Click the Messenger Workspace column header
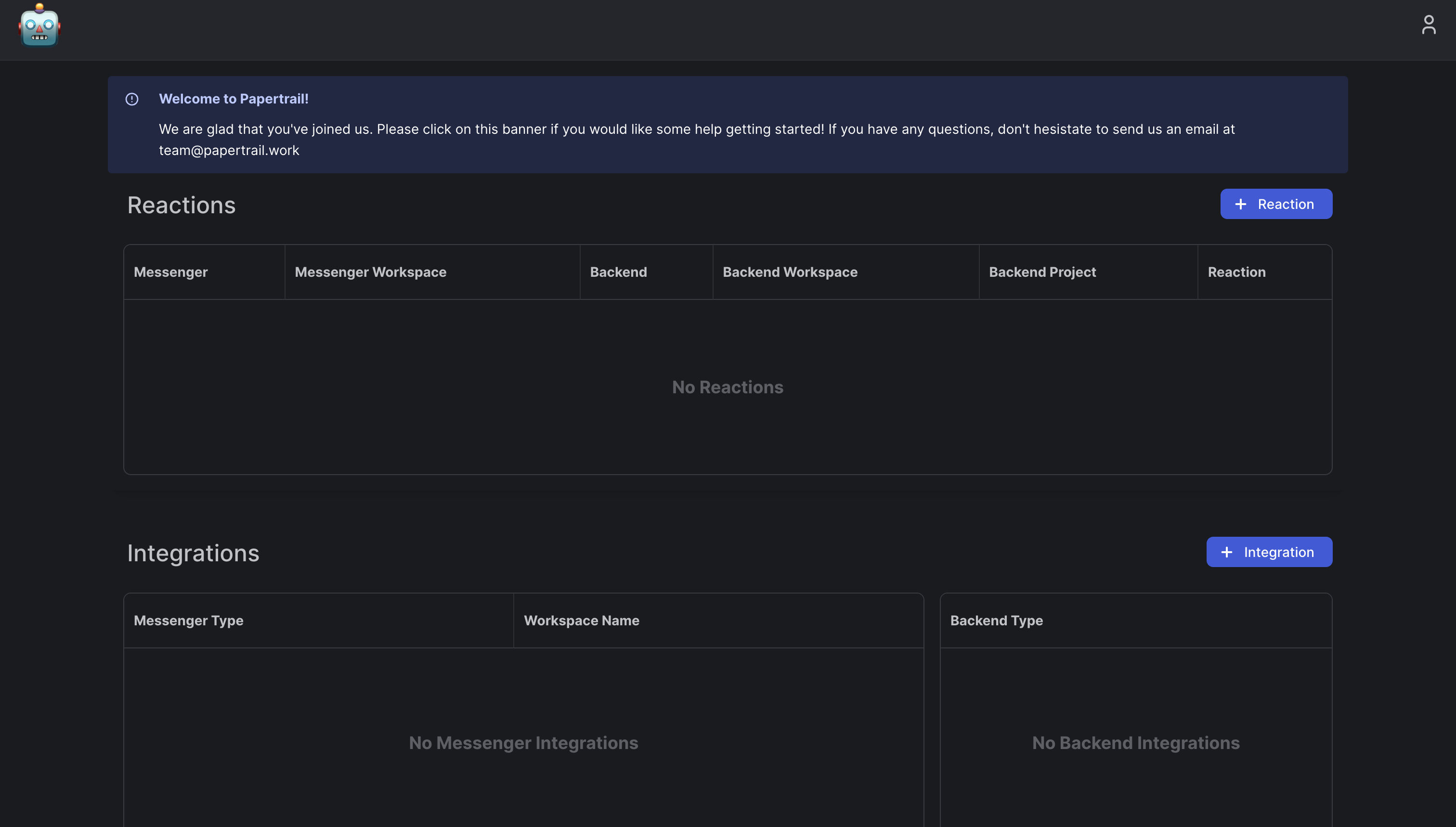The image size is (1456, 827). pos(370,272)
